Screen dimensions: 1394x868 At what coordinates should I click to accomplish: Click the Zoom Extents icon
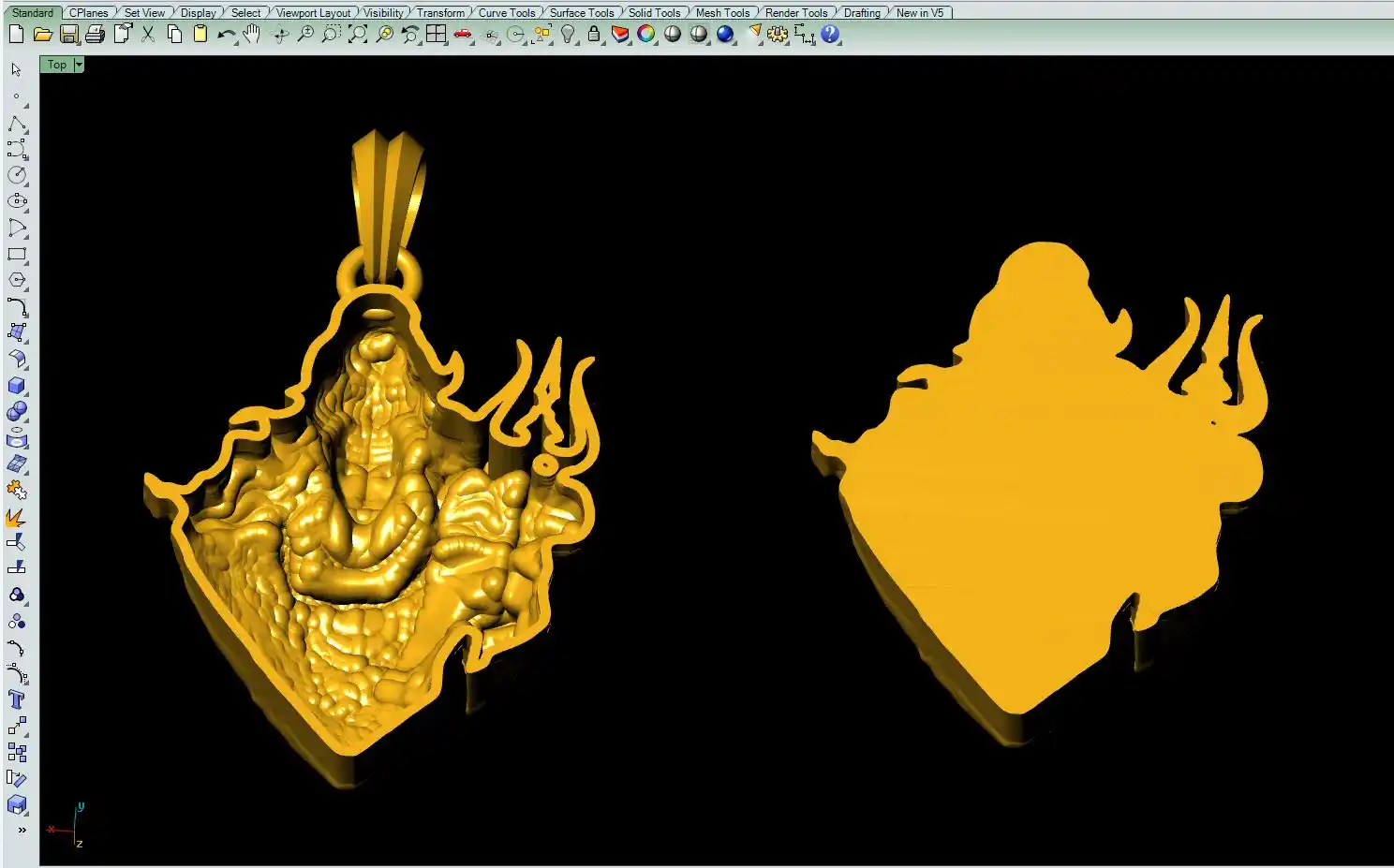click(358, 35)
